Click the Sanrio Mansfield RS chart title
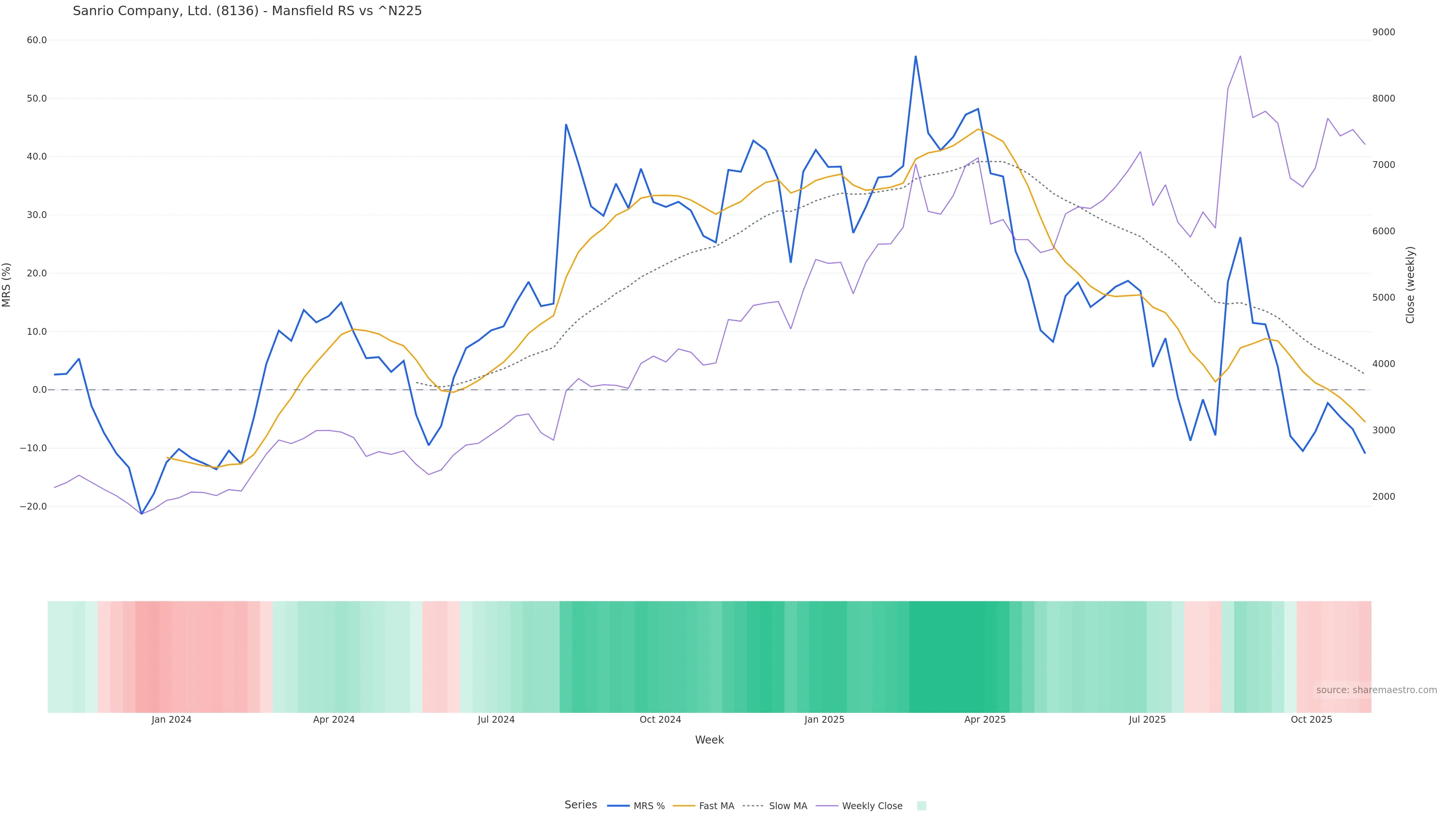Screen dimensions: 1456x819 point(247,11)
